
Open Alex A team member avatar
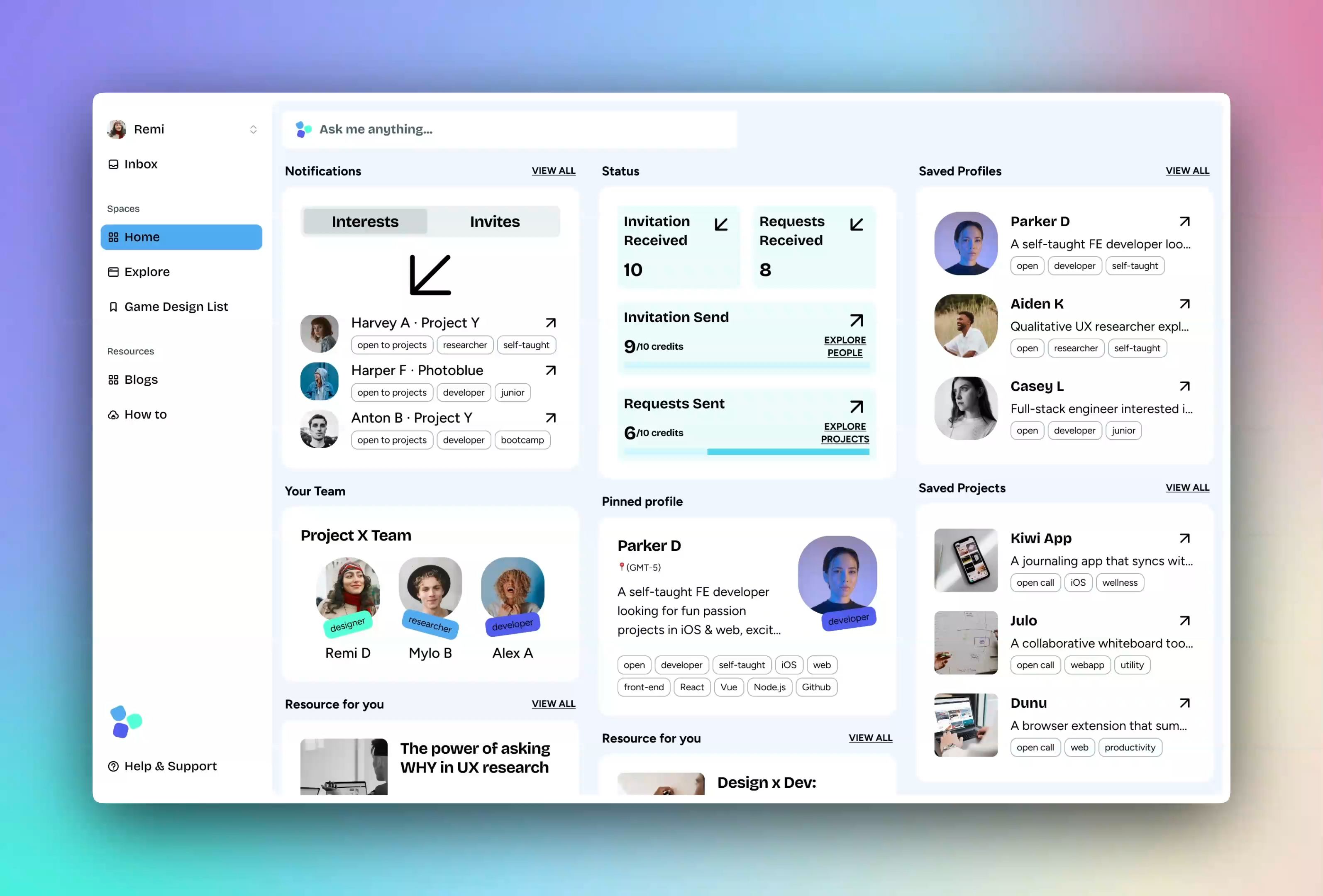[513, 589]
